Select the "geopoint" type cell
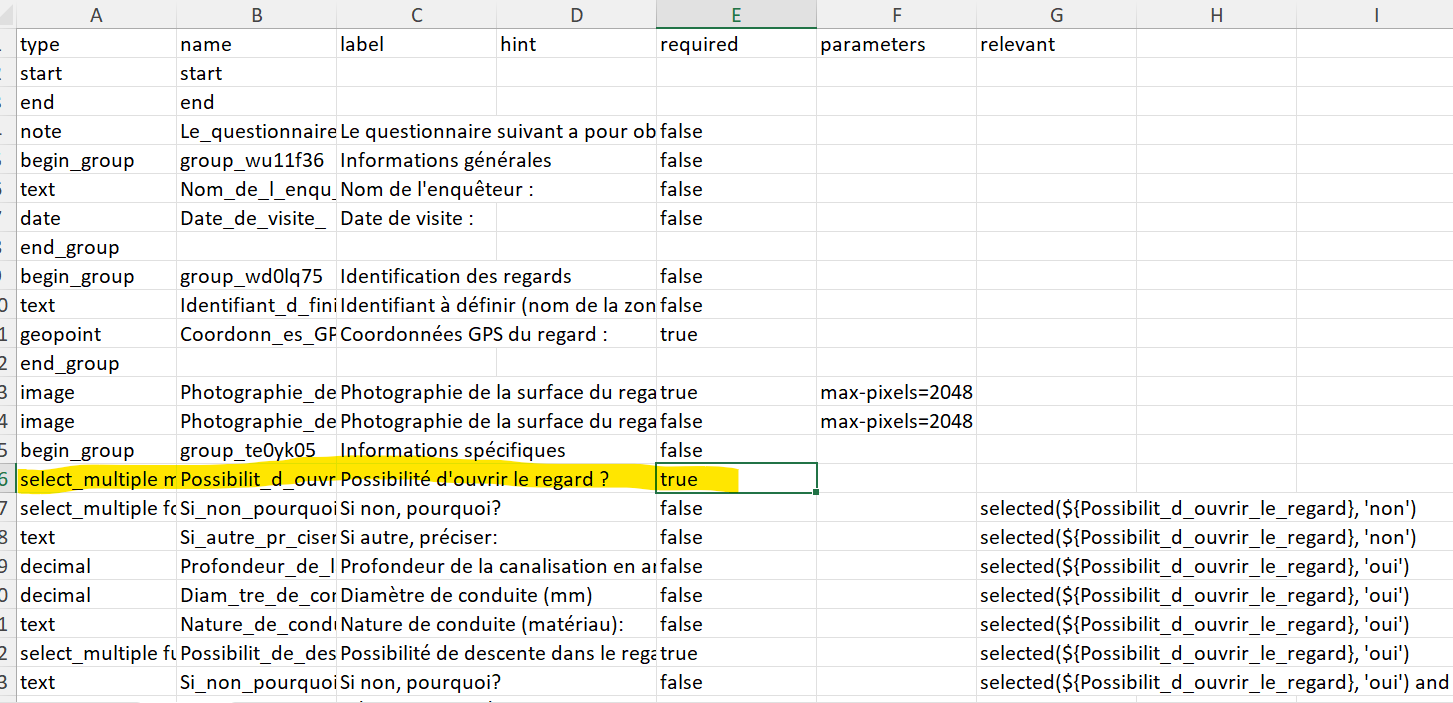Image resolution: width=1453 pixels, height=703 pixels. coord(96,334)
